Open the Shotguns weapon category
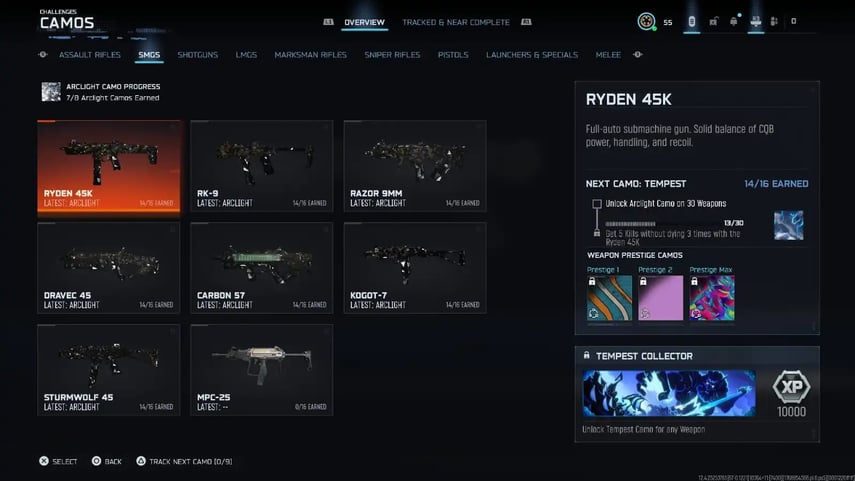Screen dimensions: 855x481 tap(198, 55)
